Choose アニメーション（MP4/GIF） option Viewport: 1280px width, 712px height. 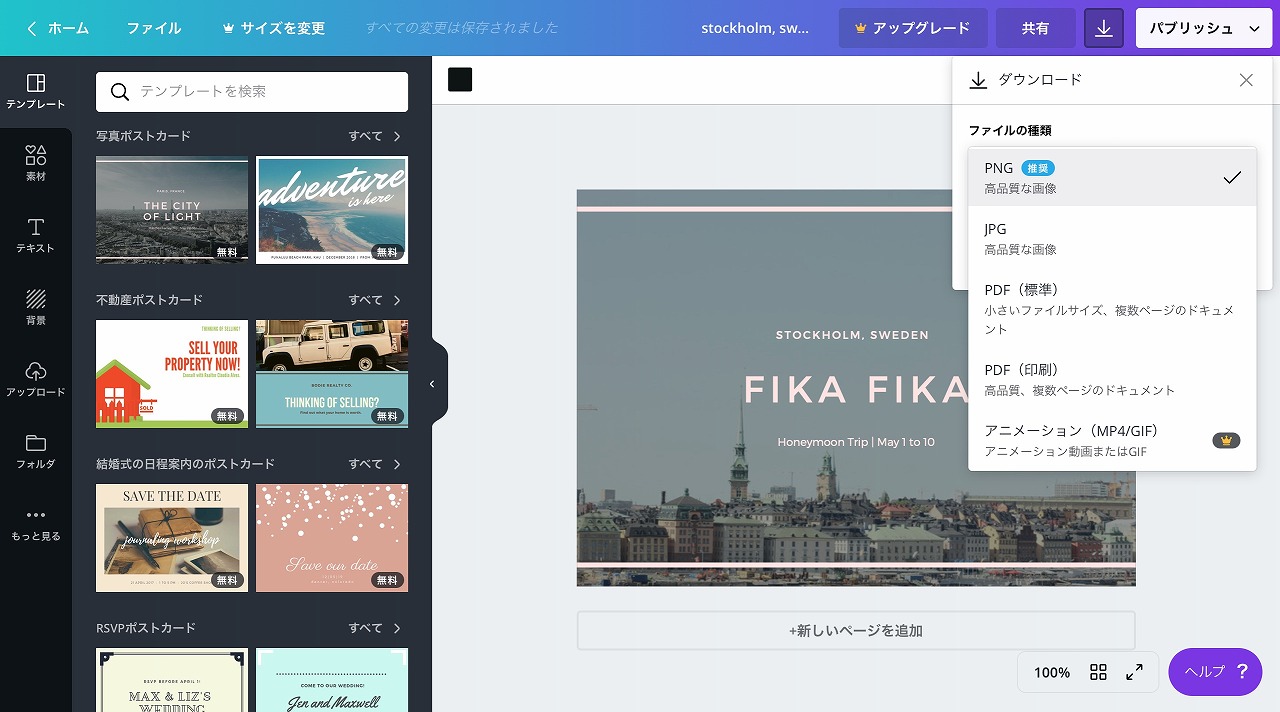click(x=1112, y=440)
